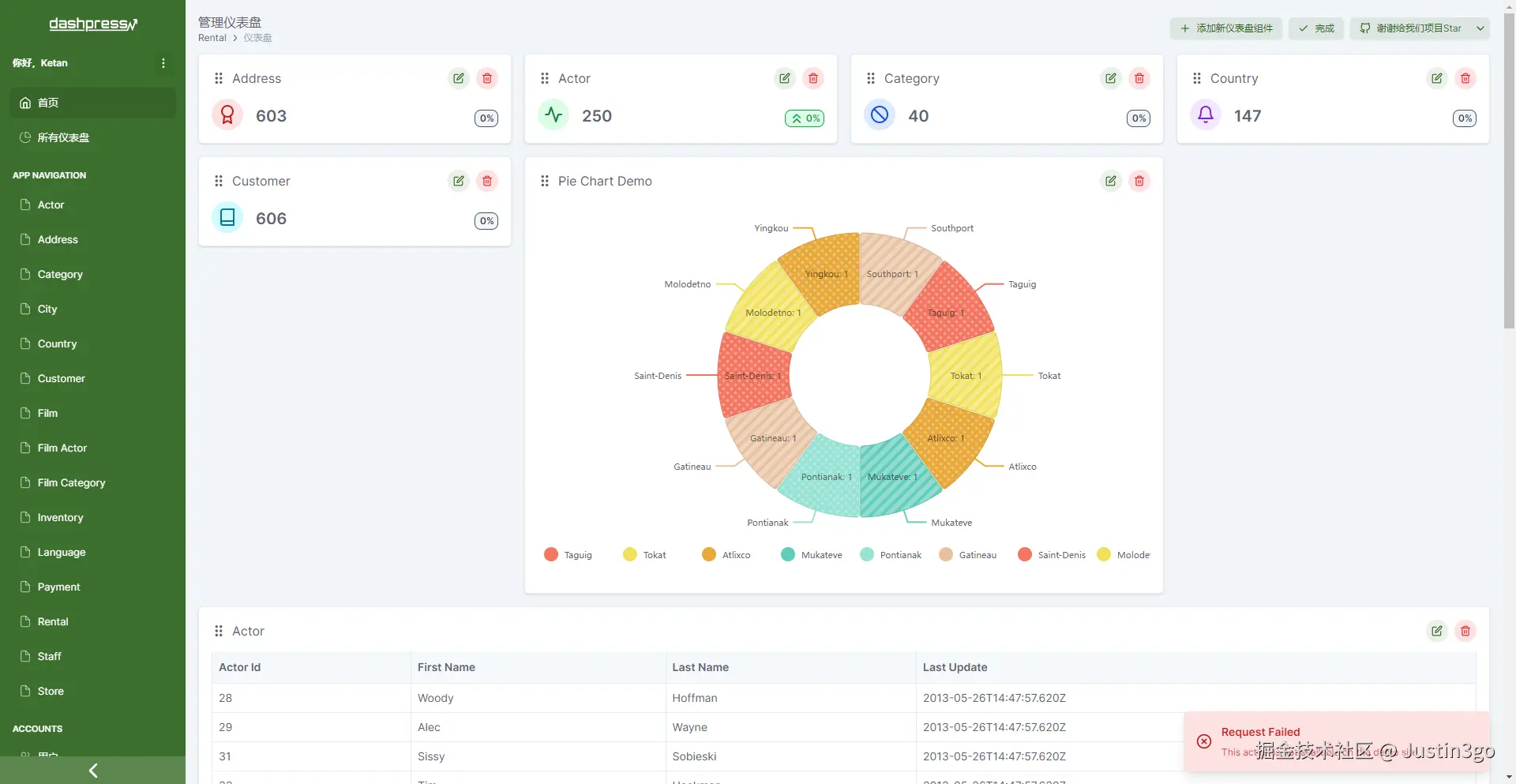Click the Rental breadcrumb link
This screenshot has width=1516, height=784.
click(212, 38)
